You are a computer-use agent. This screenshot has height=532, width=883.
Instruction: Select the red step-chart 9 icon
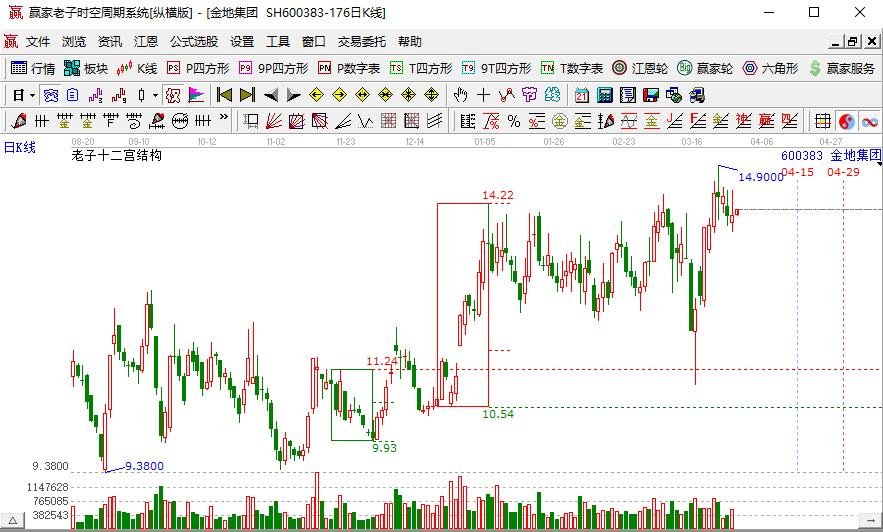119,95
